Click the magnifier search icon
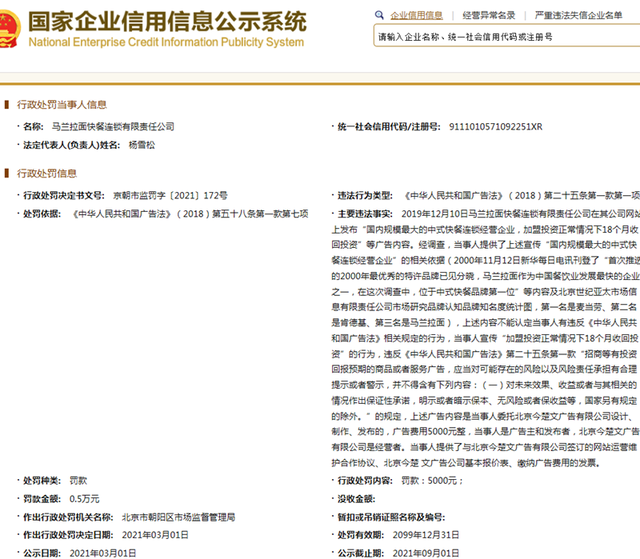Image resolution: width=640 pixels, height=559 pixels. point(379,15)
